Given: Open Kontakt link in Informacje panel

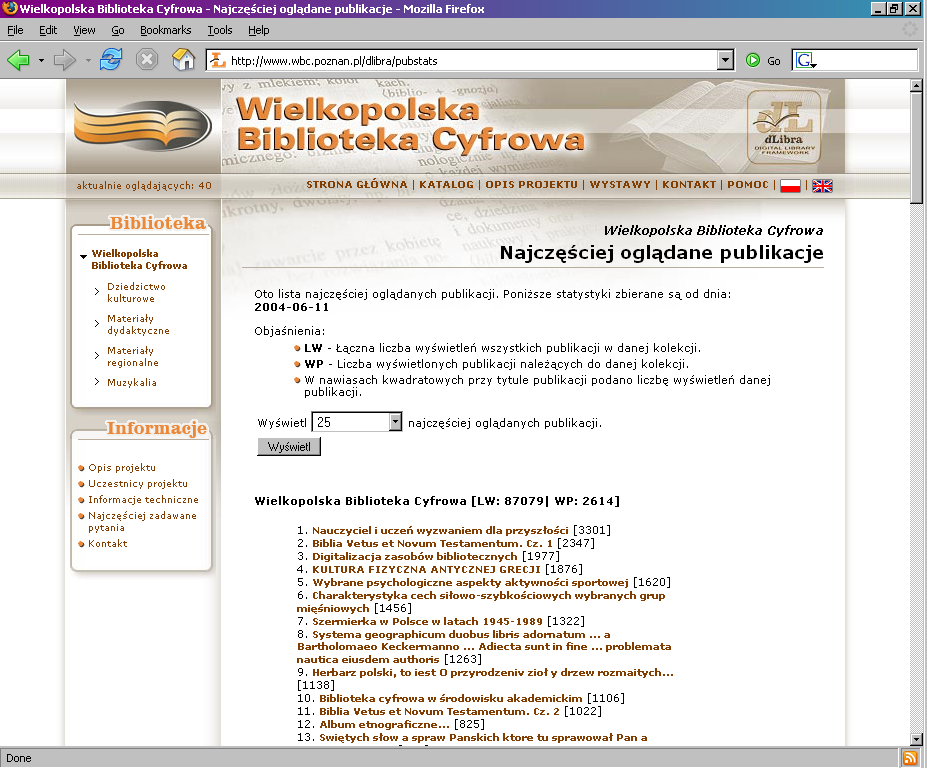Looking at the screenshot, I should point(108,543).
